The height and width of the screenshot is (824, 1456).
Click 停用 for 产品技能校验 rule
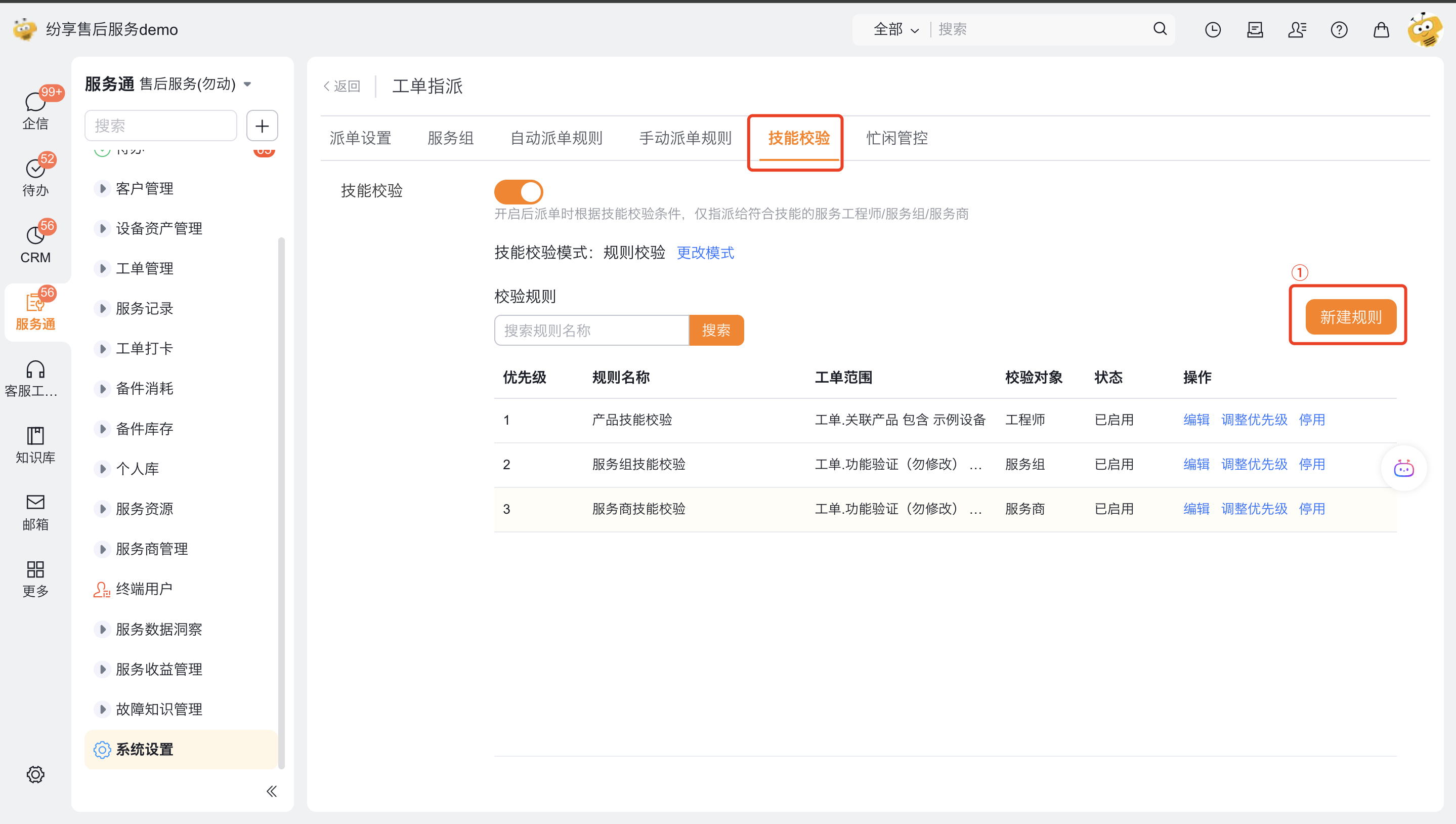pyautogui.click(x=1311, y=420)
